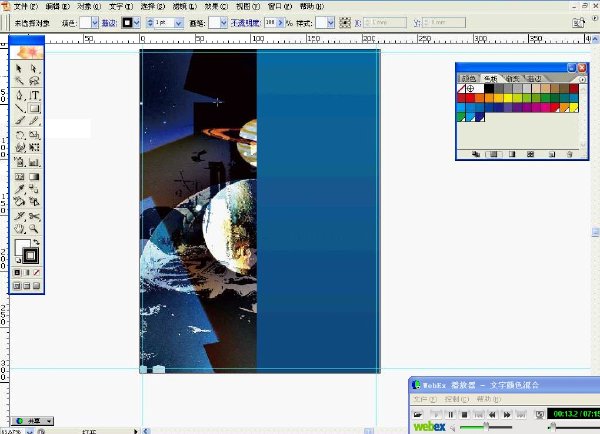Screen dimensions: 600x434
Task: Select the Magic Wand tool
Action: click(19, 81)
